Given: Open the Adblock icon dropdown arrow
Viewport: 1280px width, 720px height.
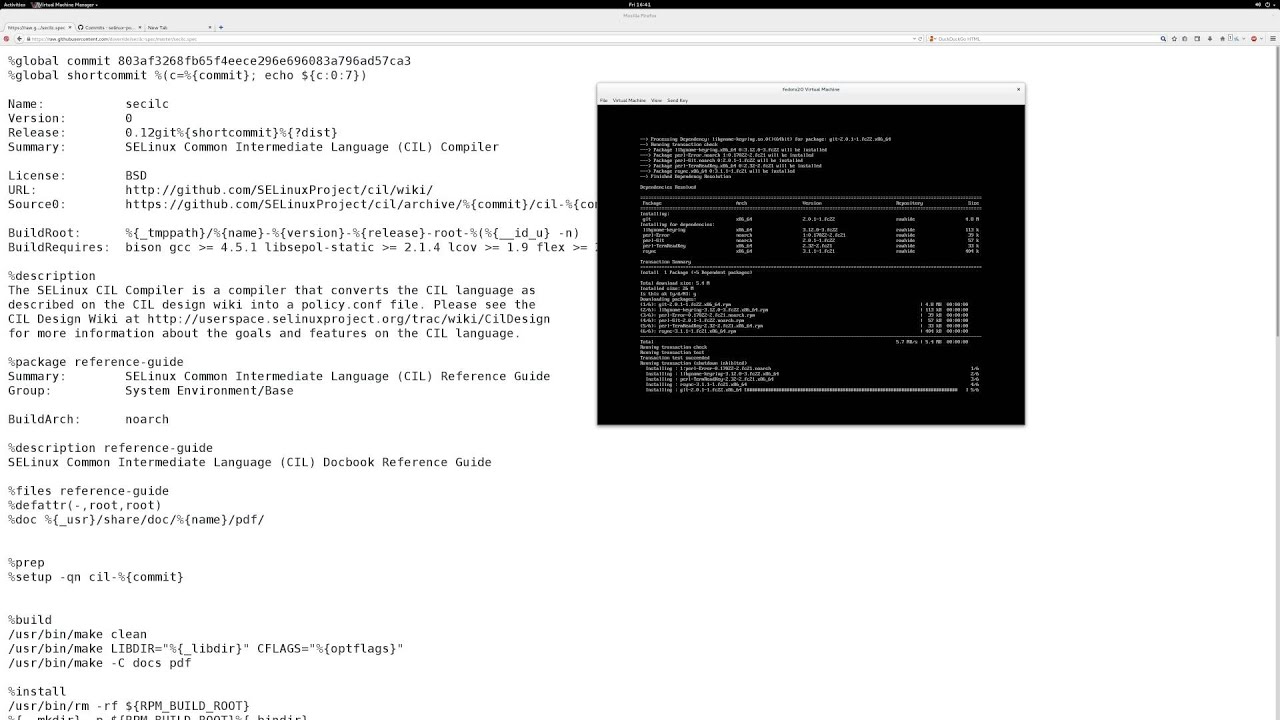Looking at the screenshot, I should [x=1261, y=39].
